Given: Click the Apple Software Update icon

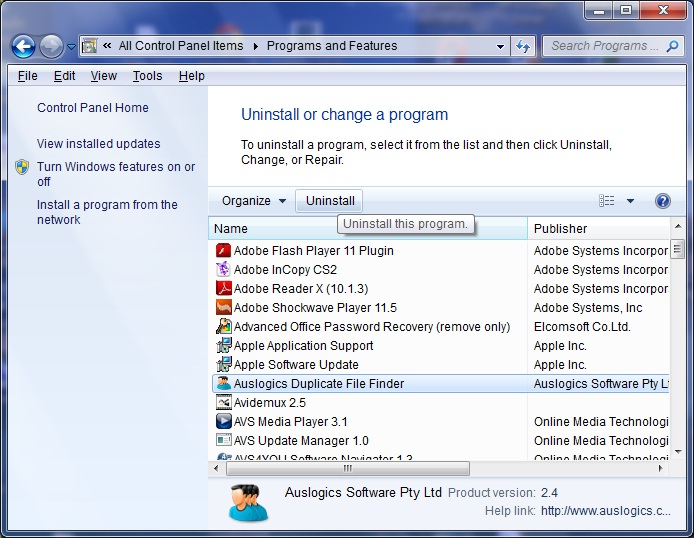Looking at the screenshot, I should [x=224, y=365].
